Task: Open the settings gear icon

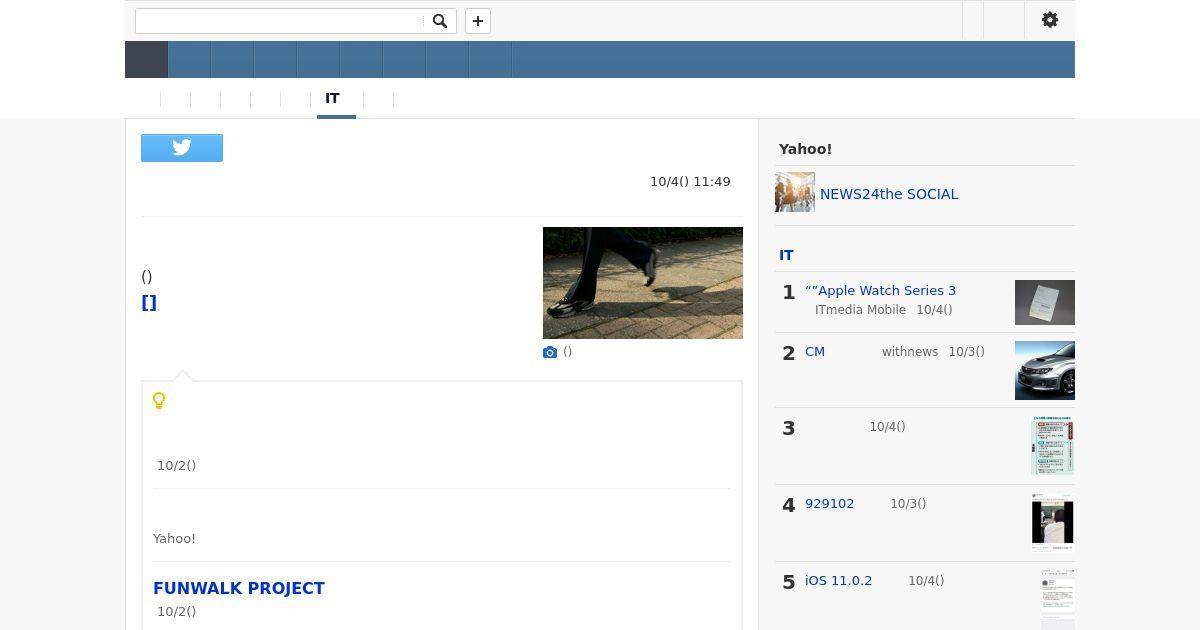Action: pyautogui.click(x=1050, y=20)
